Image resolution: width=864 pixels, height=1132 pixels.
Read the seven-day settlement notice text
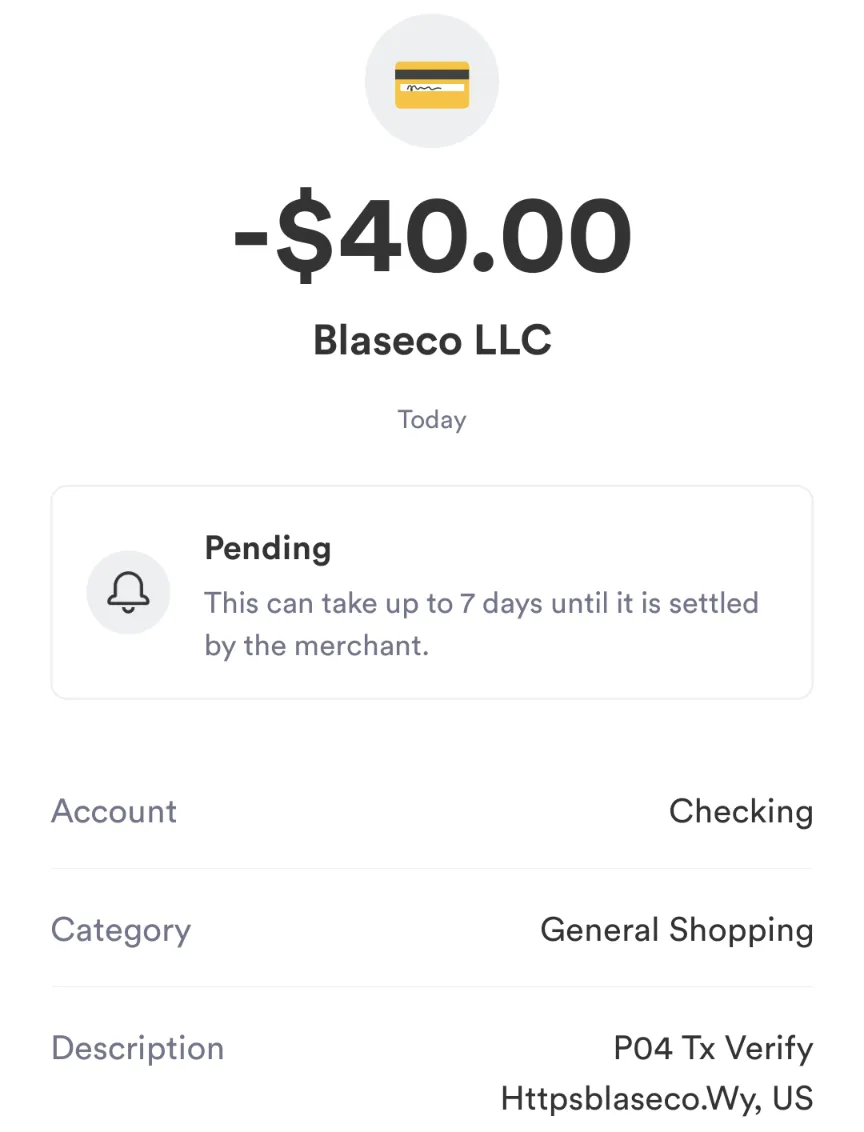point(481,624)
